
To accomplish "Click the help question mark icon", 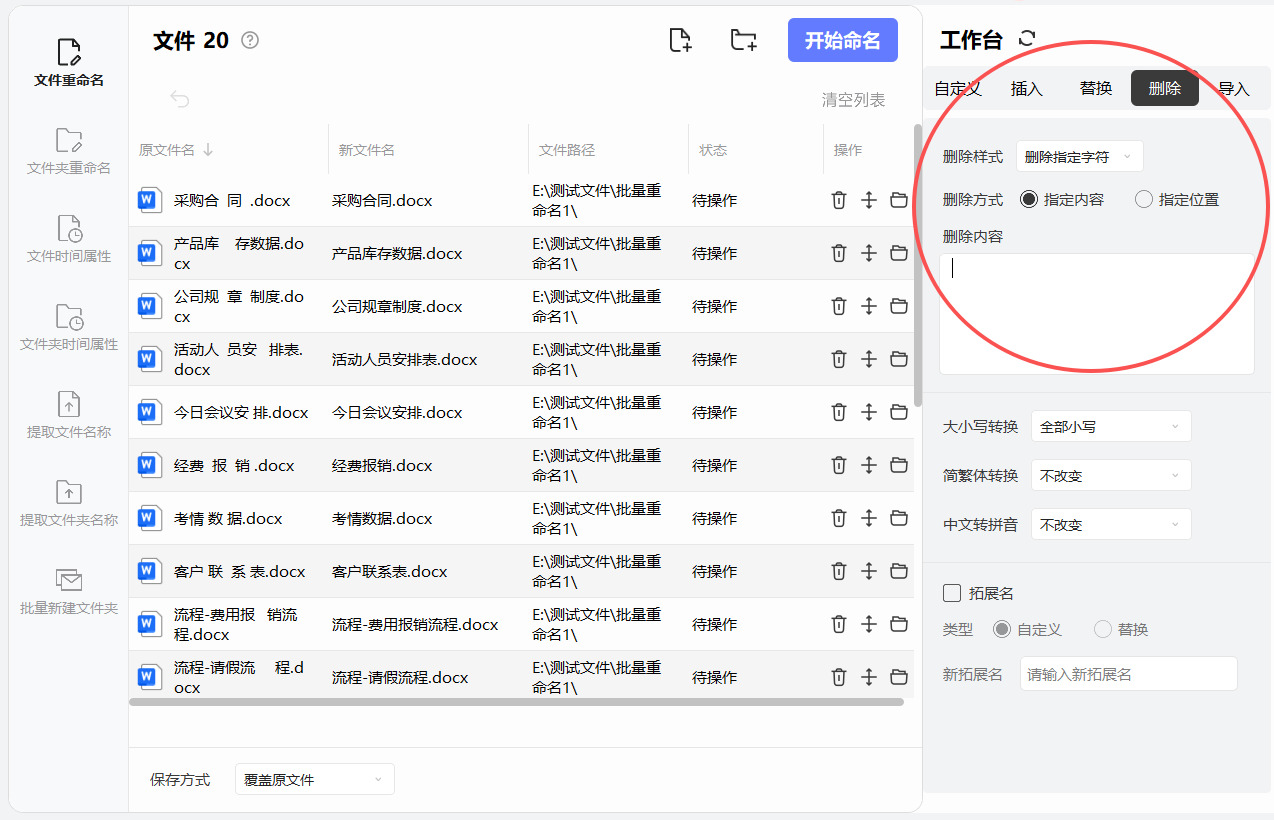I will click(x=250, y=41).
